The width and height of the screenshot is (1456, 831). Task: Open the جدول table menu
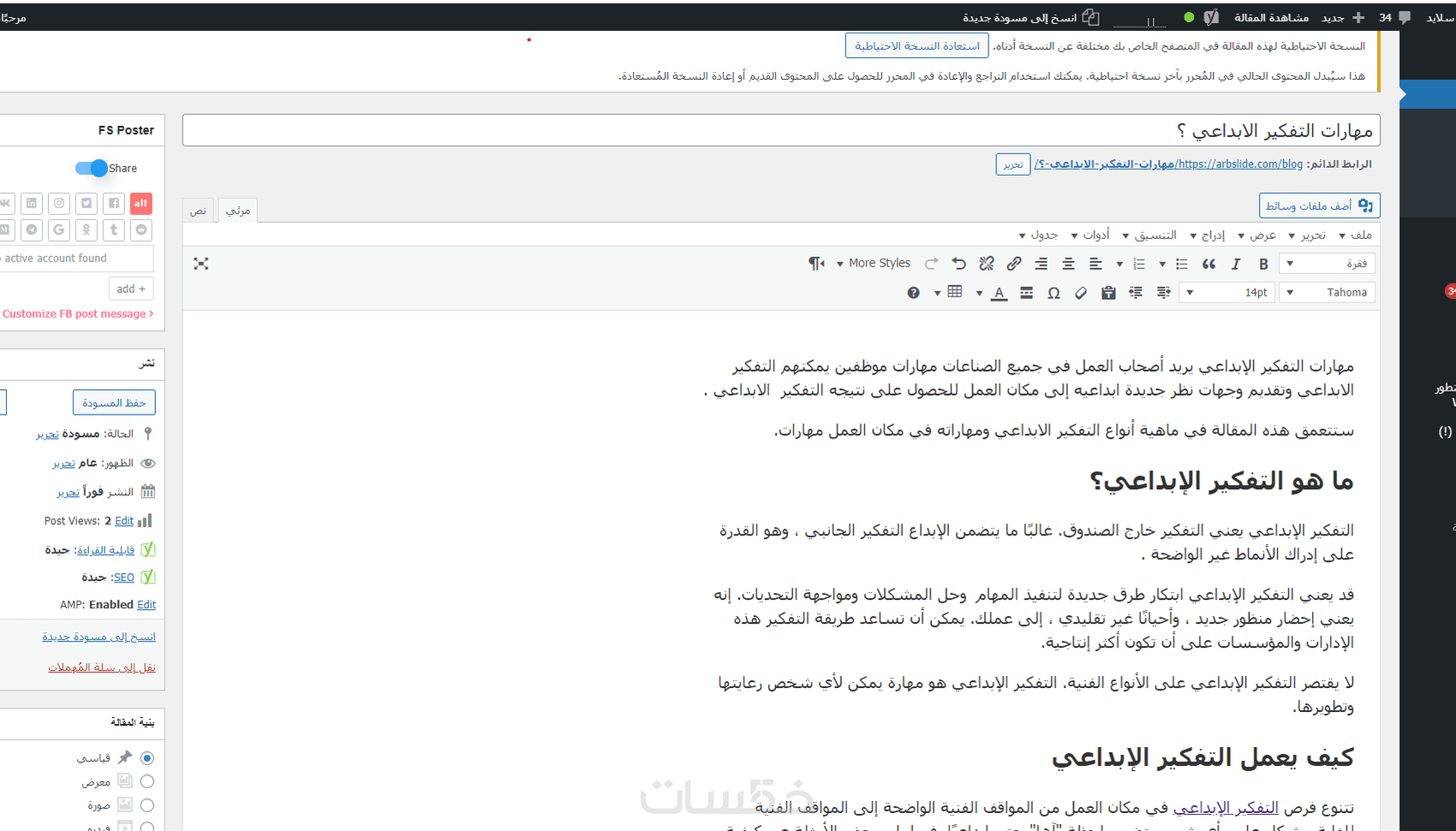pyautogui.click(x=1038, y=235)
